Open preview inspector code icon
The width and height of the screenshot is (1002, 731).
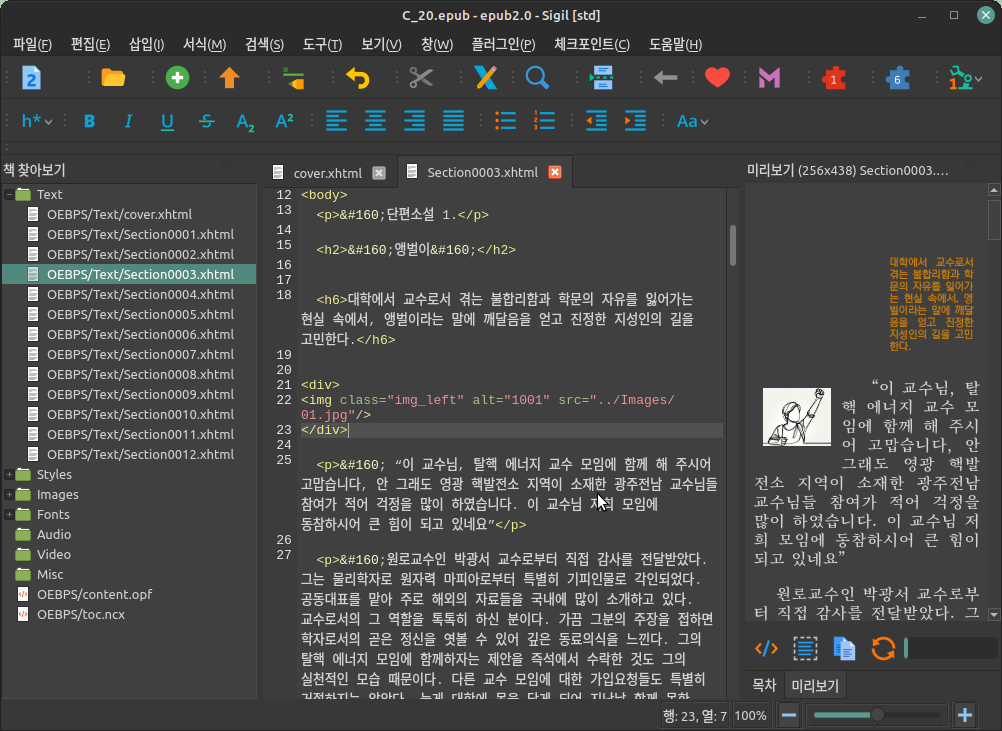766,649
